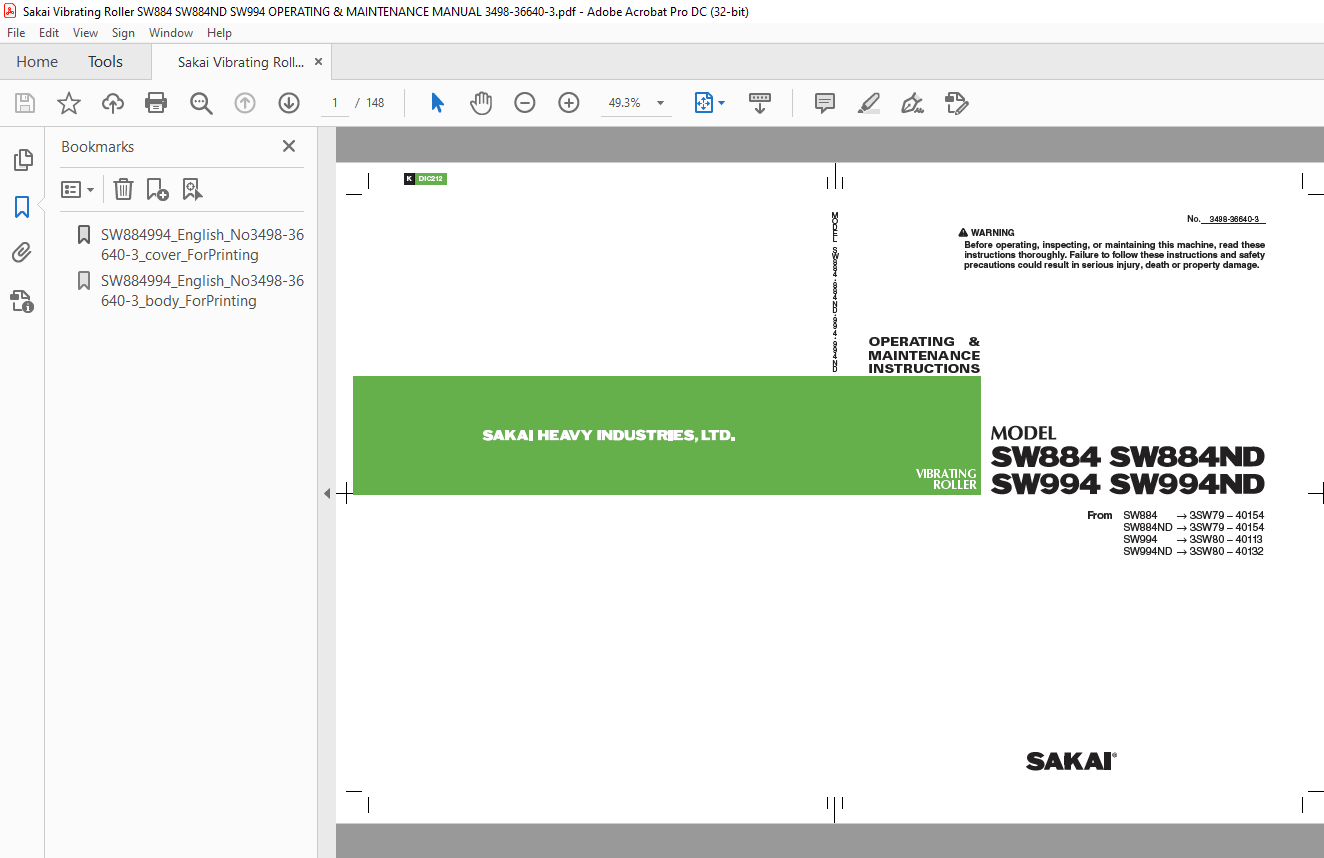Click the SAKAI HEAVY INDUSTRIES text
Viewport: 1324px width, 858px height.
pos(609,436)
